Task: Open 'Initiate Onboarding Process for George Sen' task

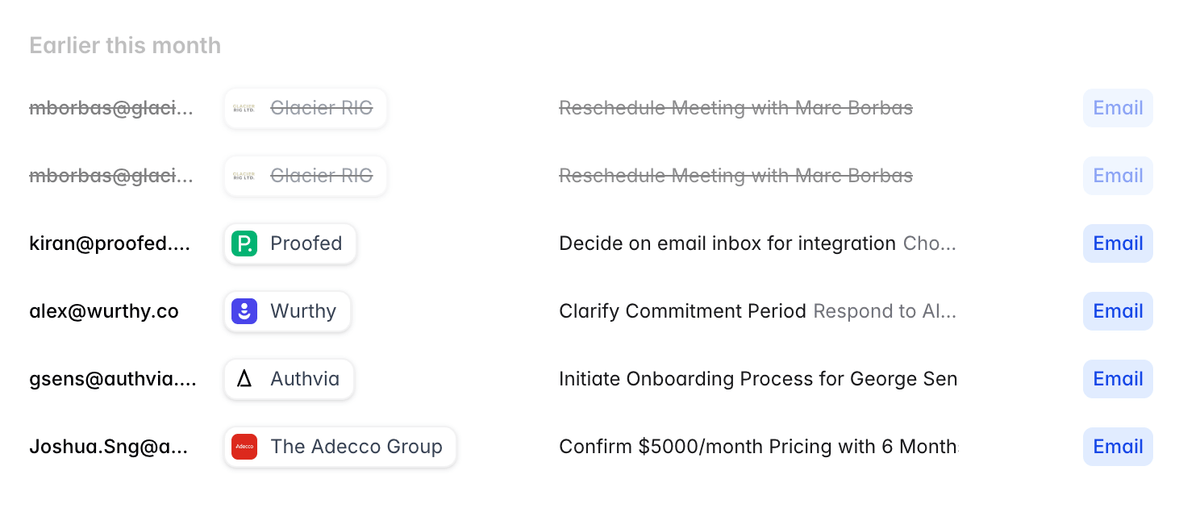Action: point(757,379)
